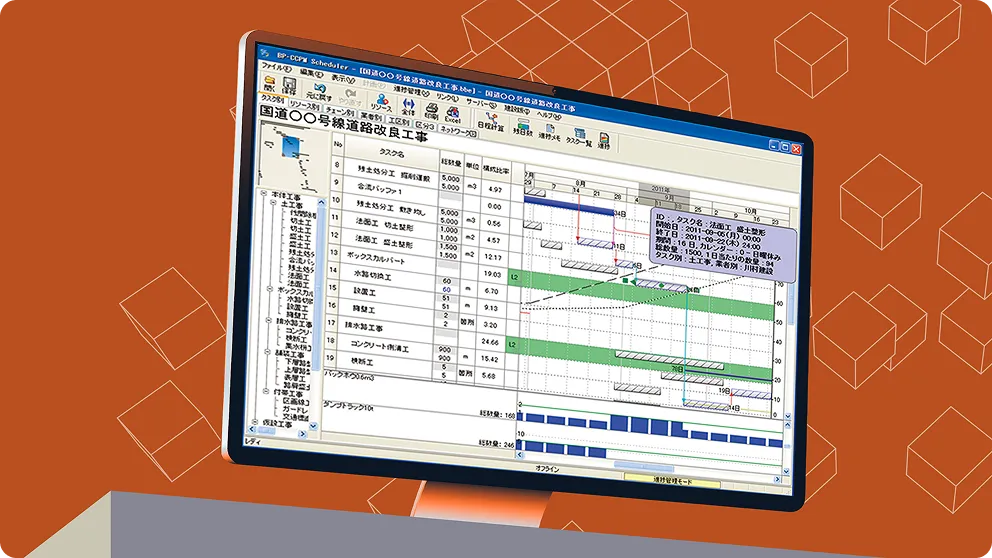The width and height of the screenshot is (992, 558).
Task: Click the blue summary bar in Gantt
Action: (x=565, y=203)
